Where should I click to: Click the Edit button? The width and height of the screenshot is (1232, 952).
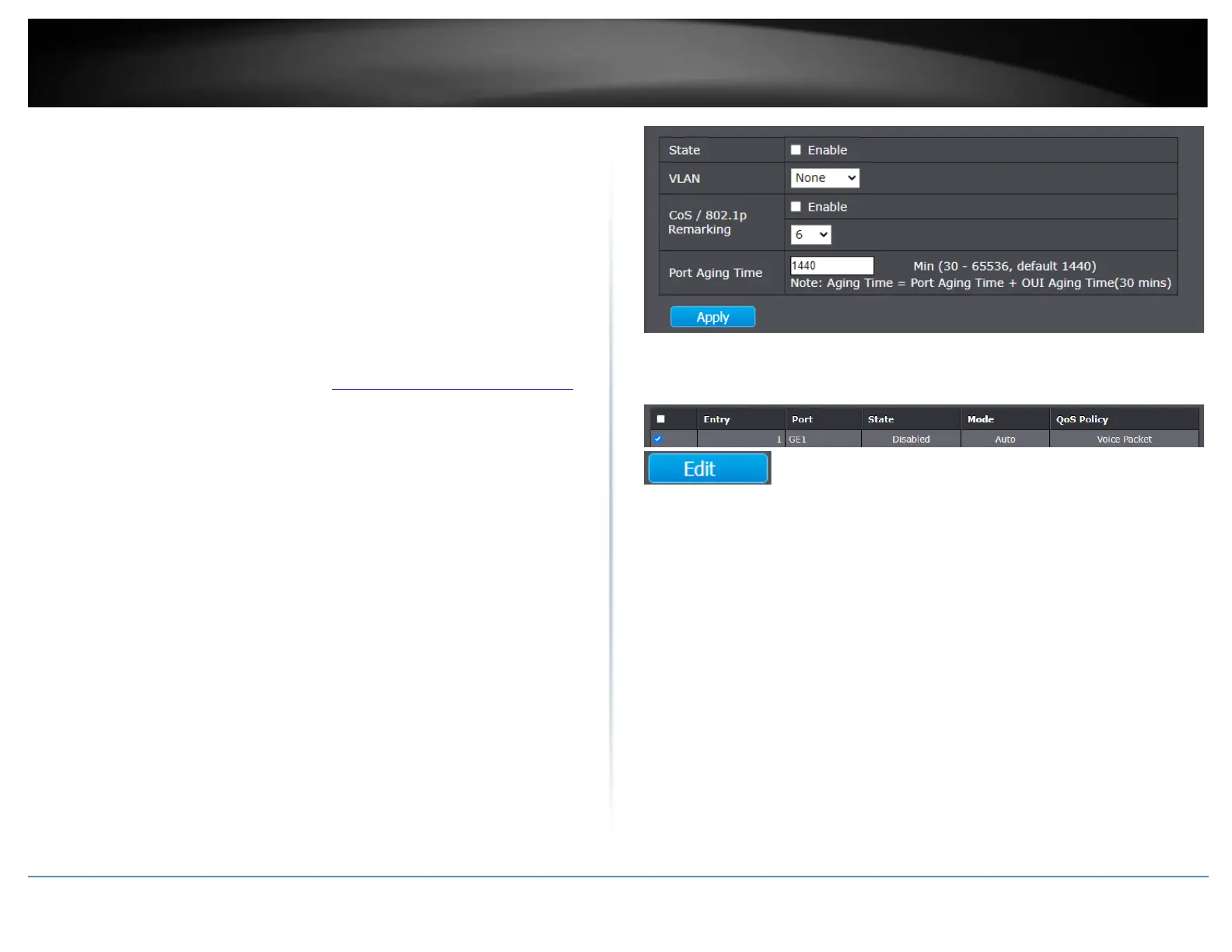(708, 469)
